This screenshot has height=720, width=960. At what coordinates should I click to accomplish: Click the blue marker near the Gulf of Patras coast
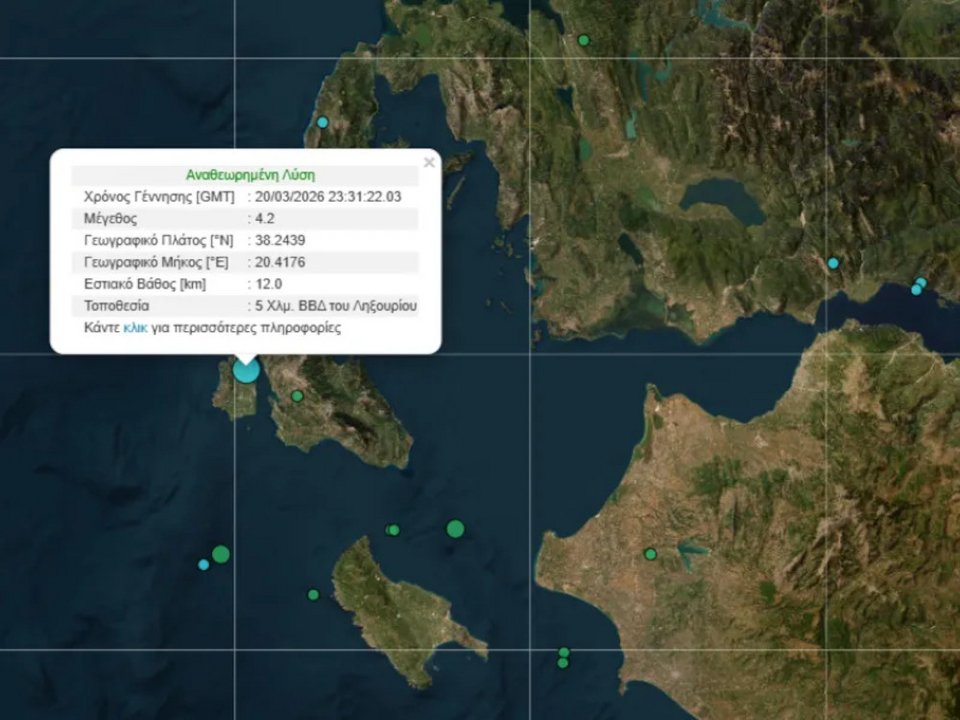833,263
